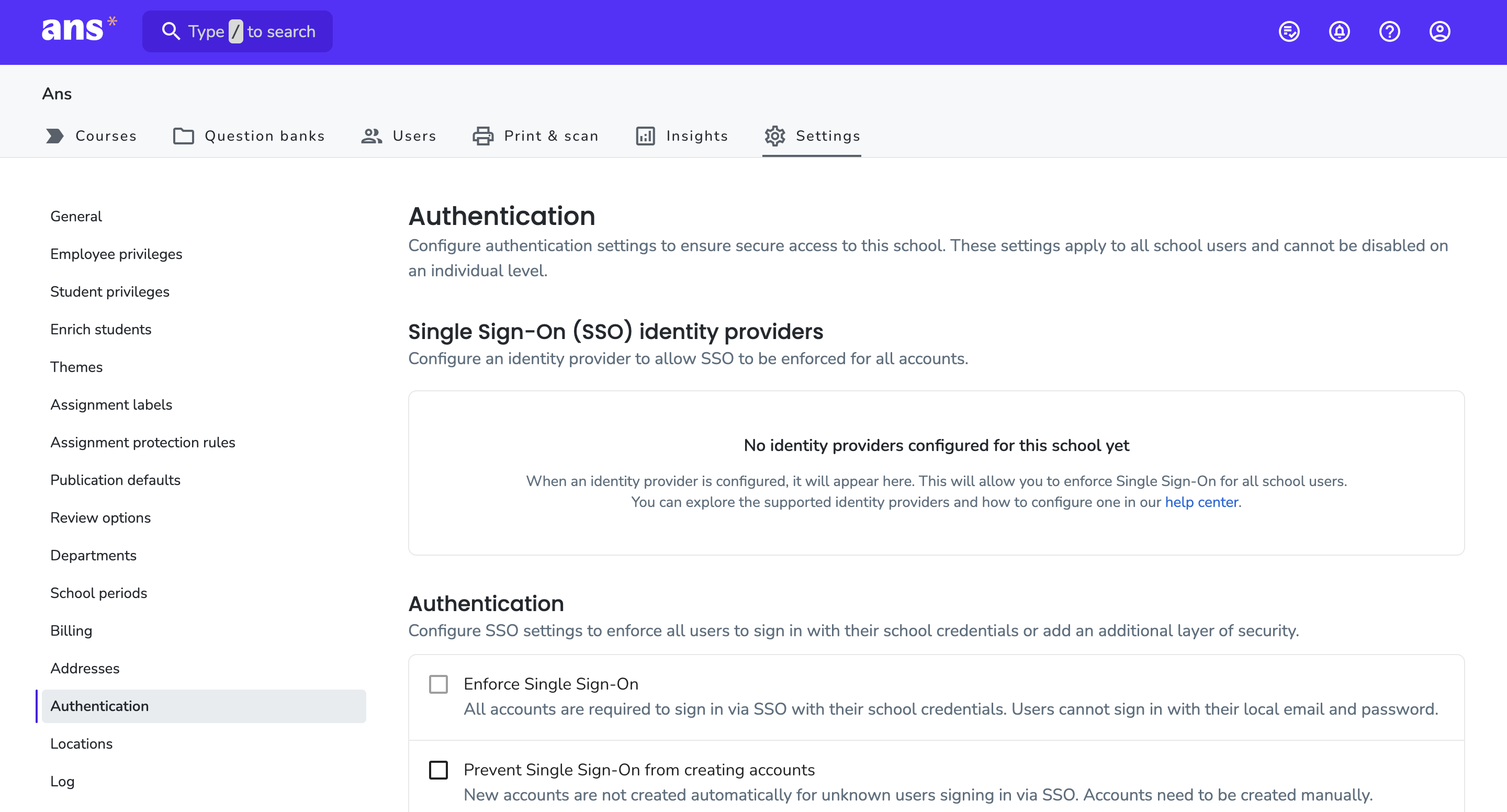This screenshot has height=812, width=1507.
Task: Select the Settings tab label
Action: [828, 136]
